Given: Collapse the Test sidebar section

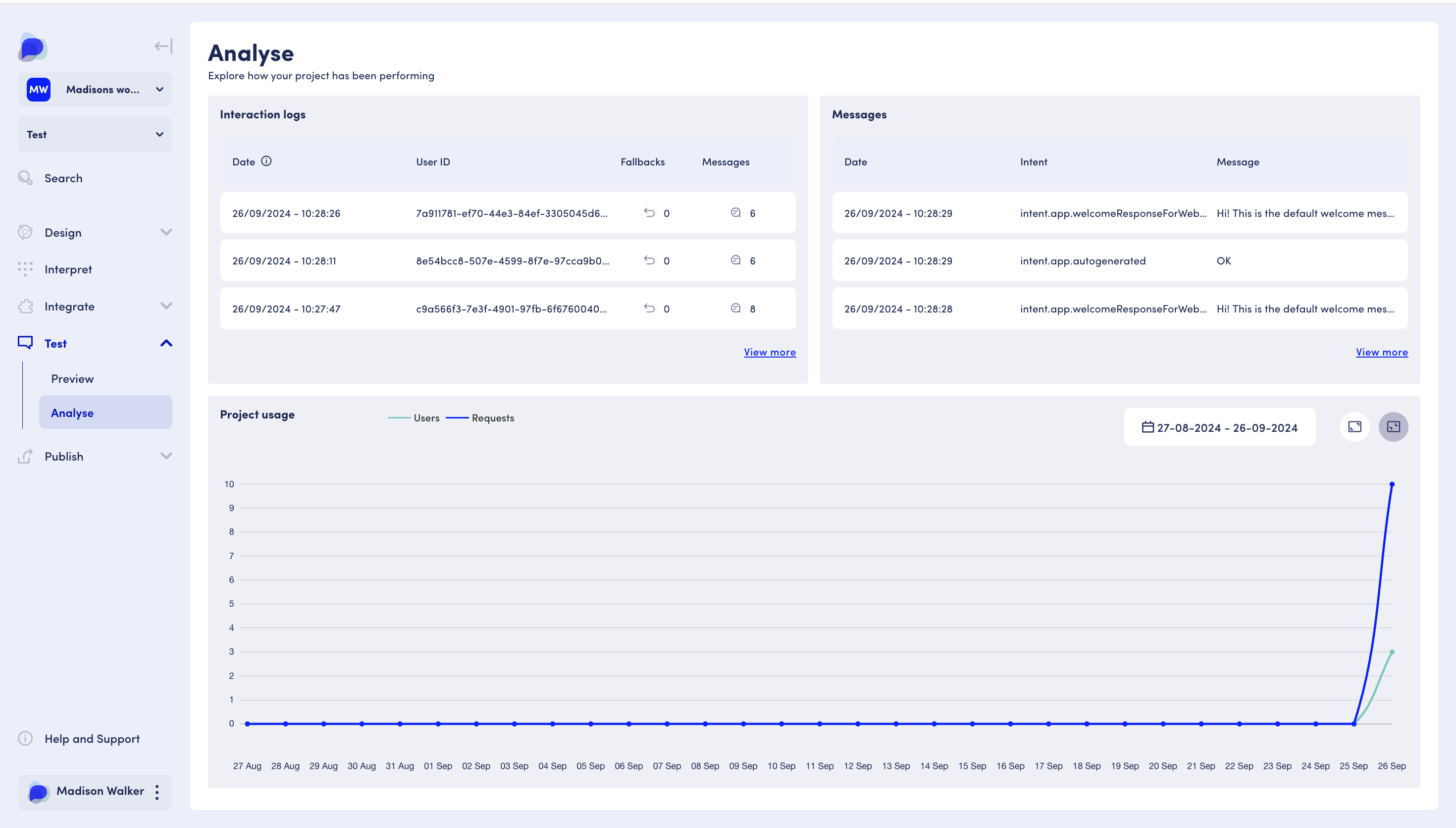Looking at the screenshot, I should coord(166,344).
